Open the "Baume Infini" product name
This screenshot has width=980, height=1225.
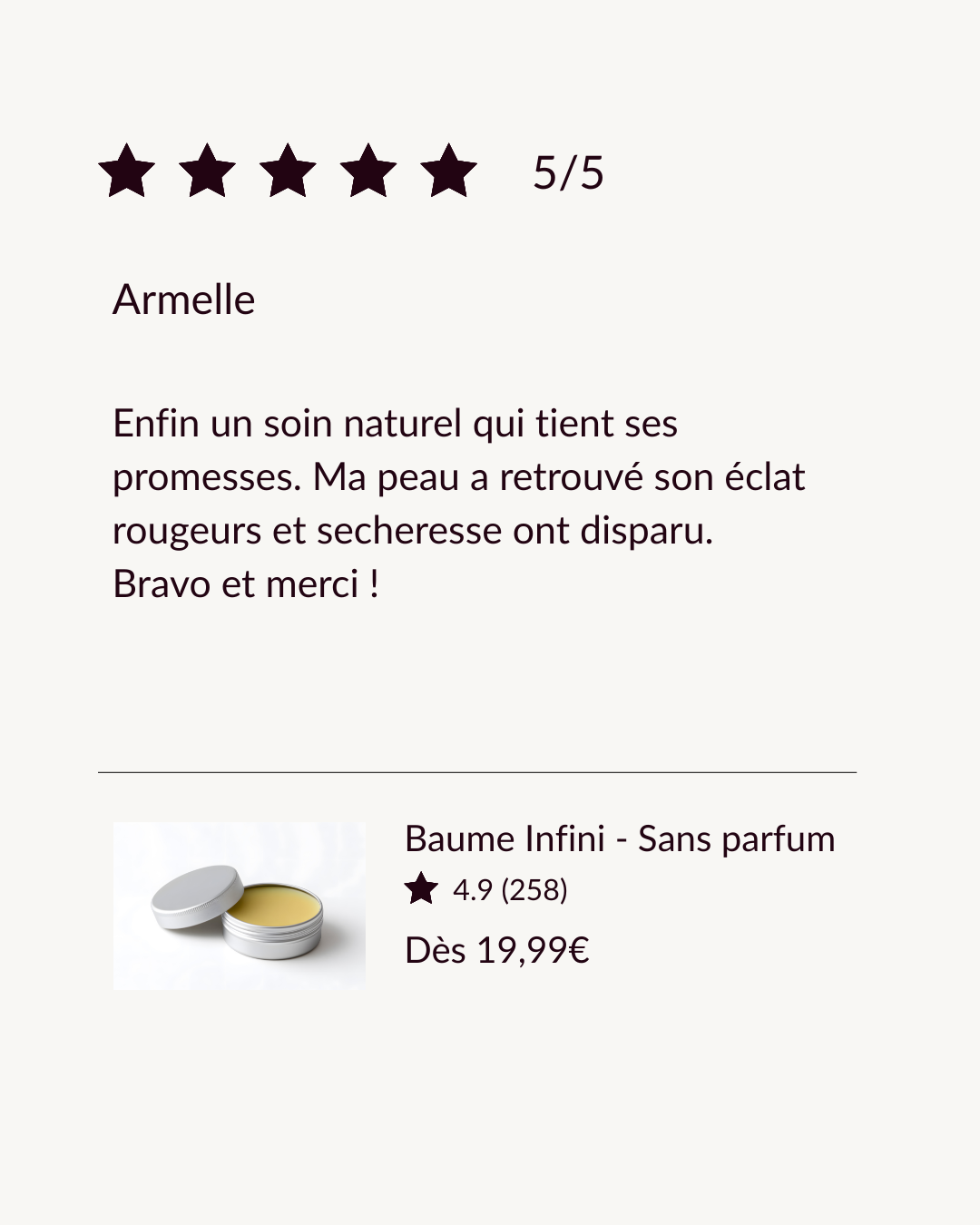coord(505,838)
